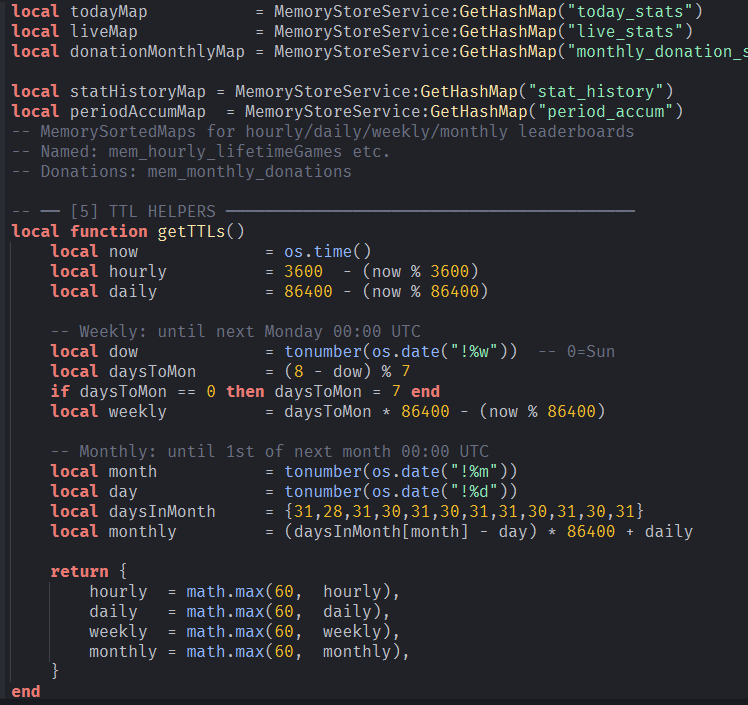This screenshot has height=705, width=748.
Task: Click the 'local now' declaration name
Action: click(123, 251)
